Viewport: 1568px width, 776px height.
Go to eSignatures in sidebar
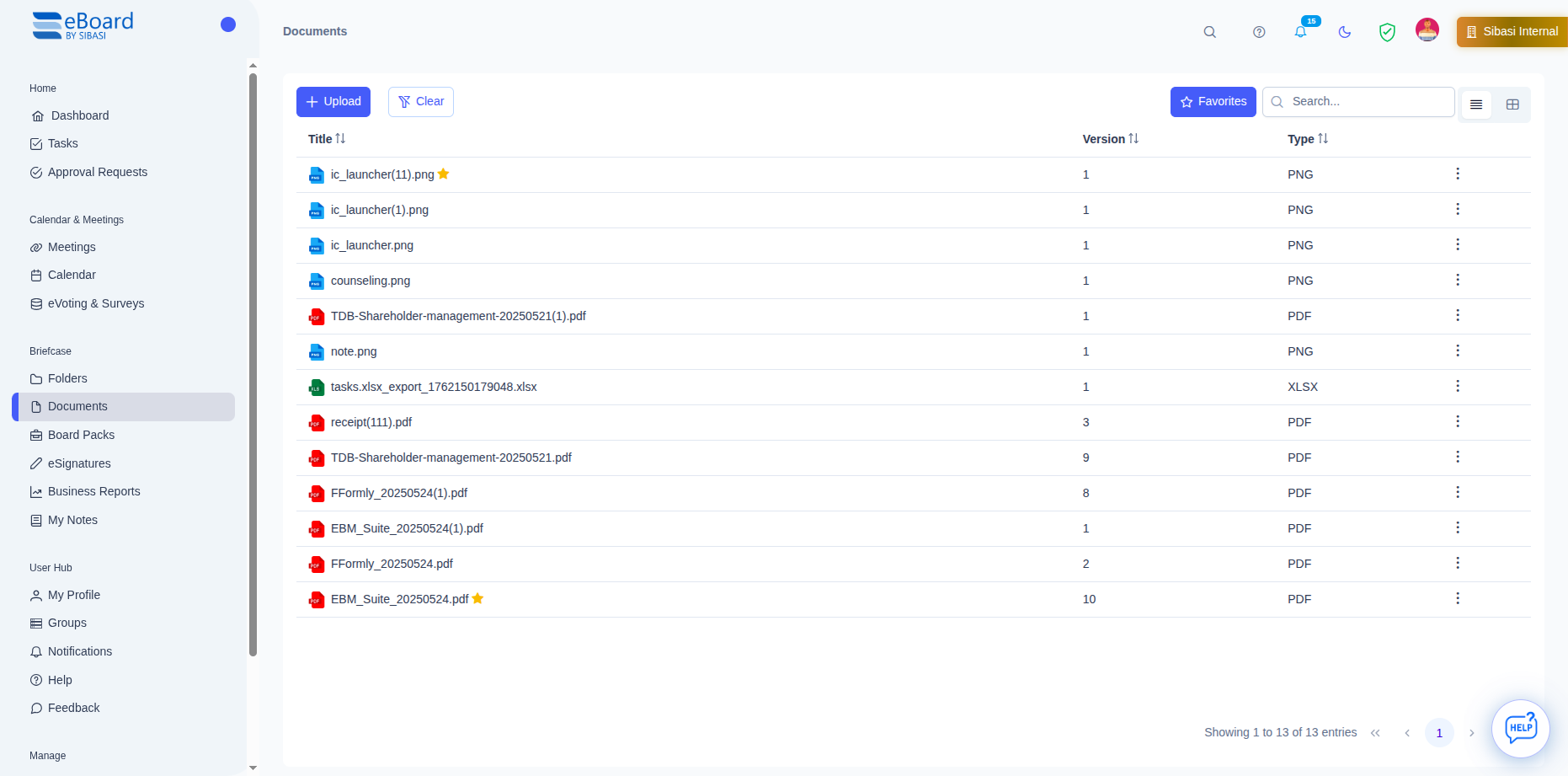pyautogui.click(x=79, y=463)
